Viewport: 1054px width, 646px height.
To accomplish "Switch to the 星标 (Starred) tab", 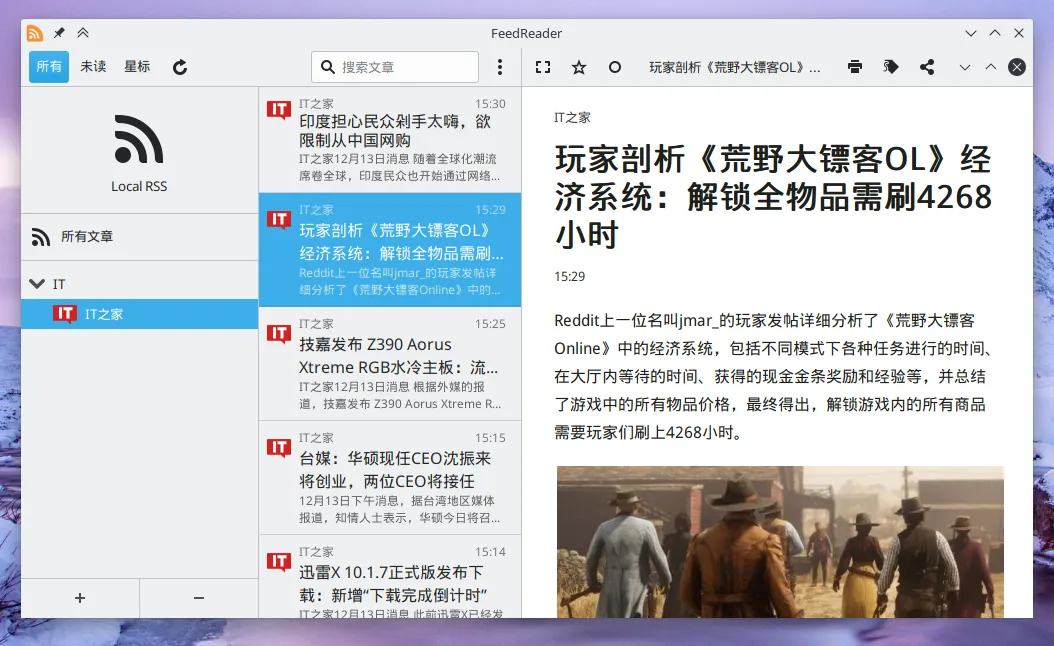I will point(137,67).
